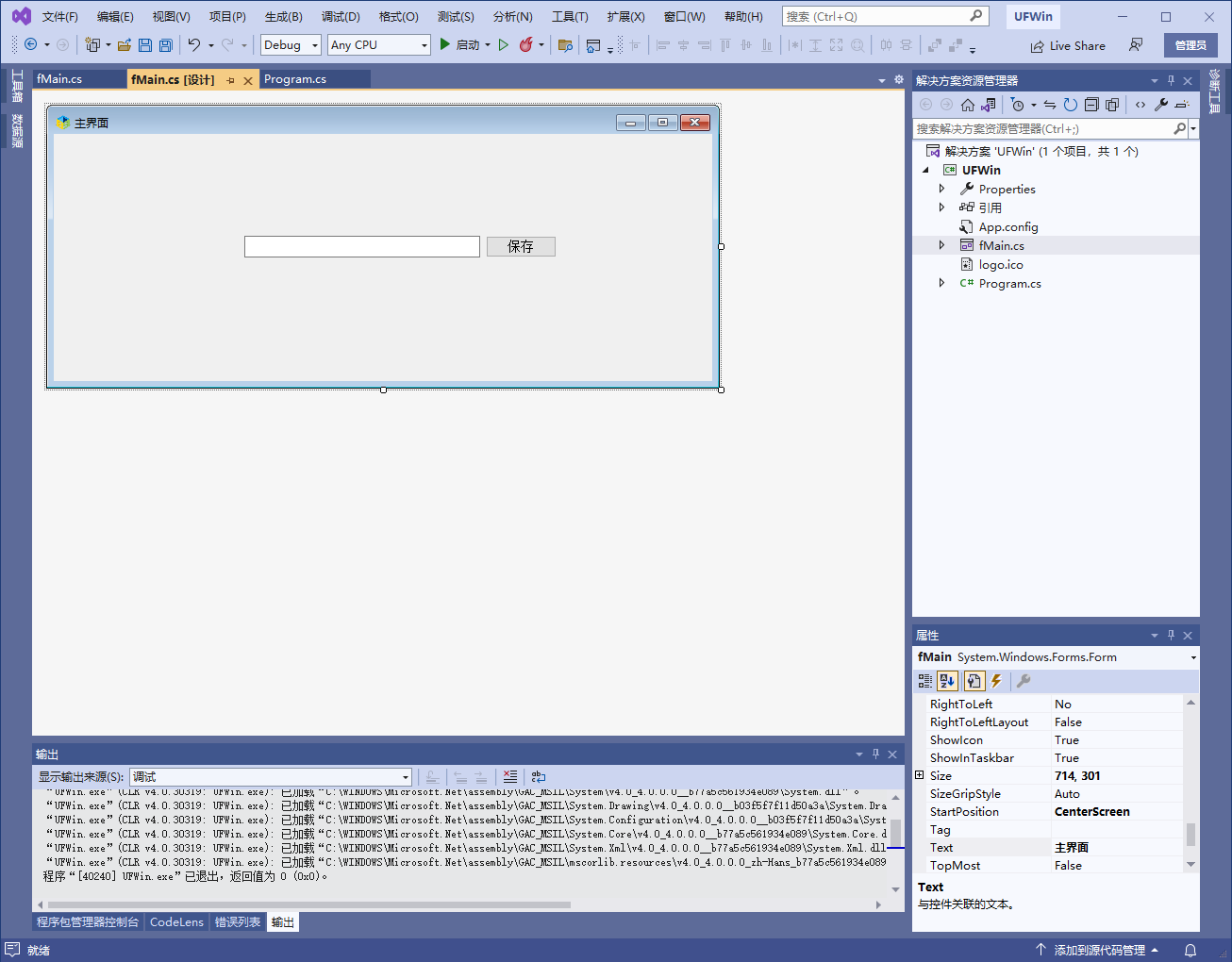The height and width of the screenshot is (962, 1232).
Task: Click the Output panel horizontal scrollbar
Action: point(309,904)
